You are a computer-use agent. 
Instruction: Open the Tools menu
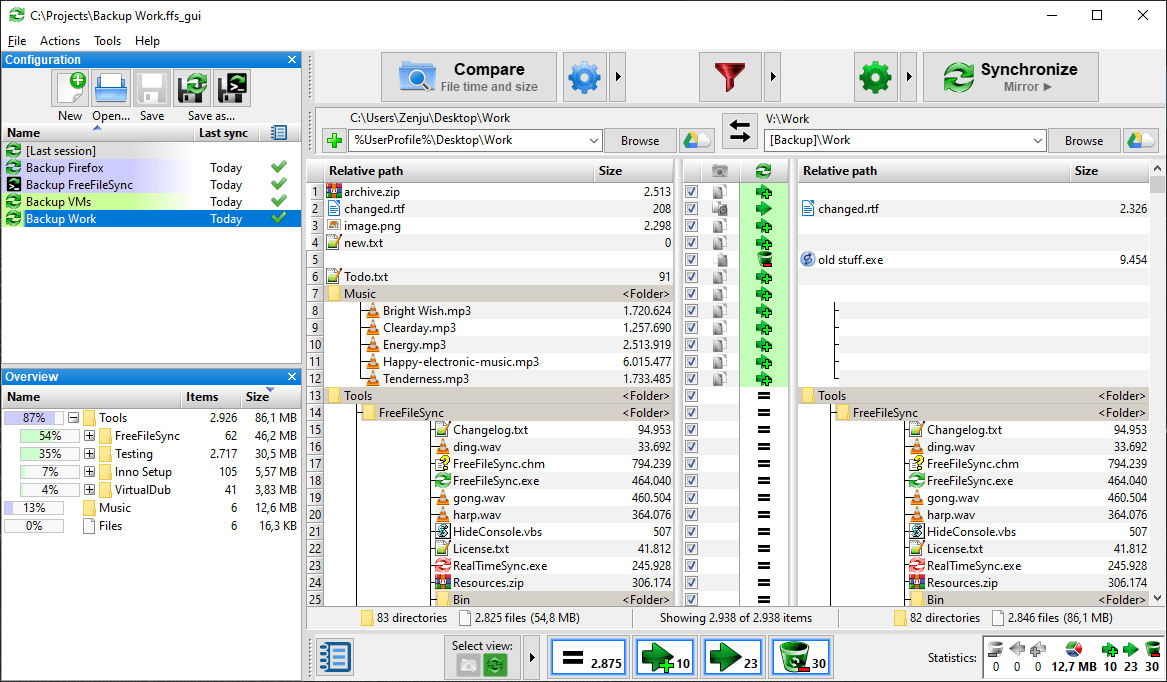107,41
